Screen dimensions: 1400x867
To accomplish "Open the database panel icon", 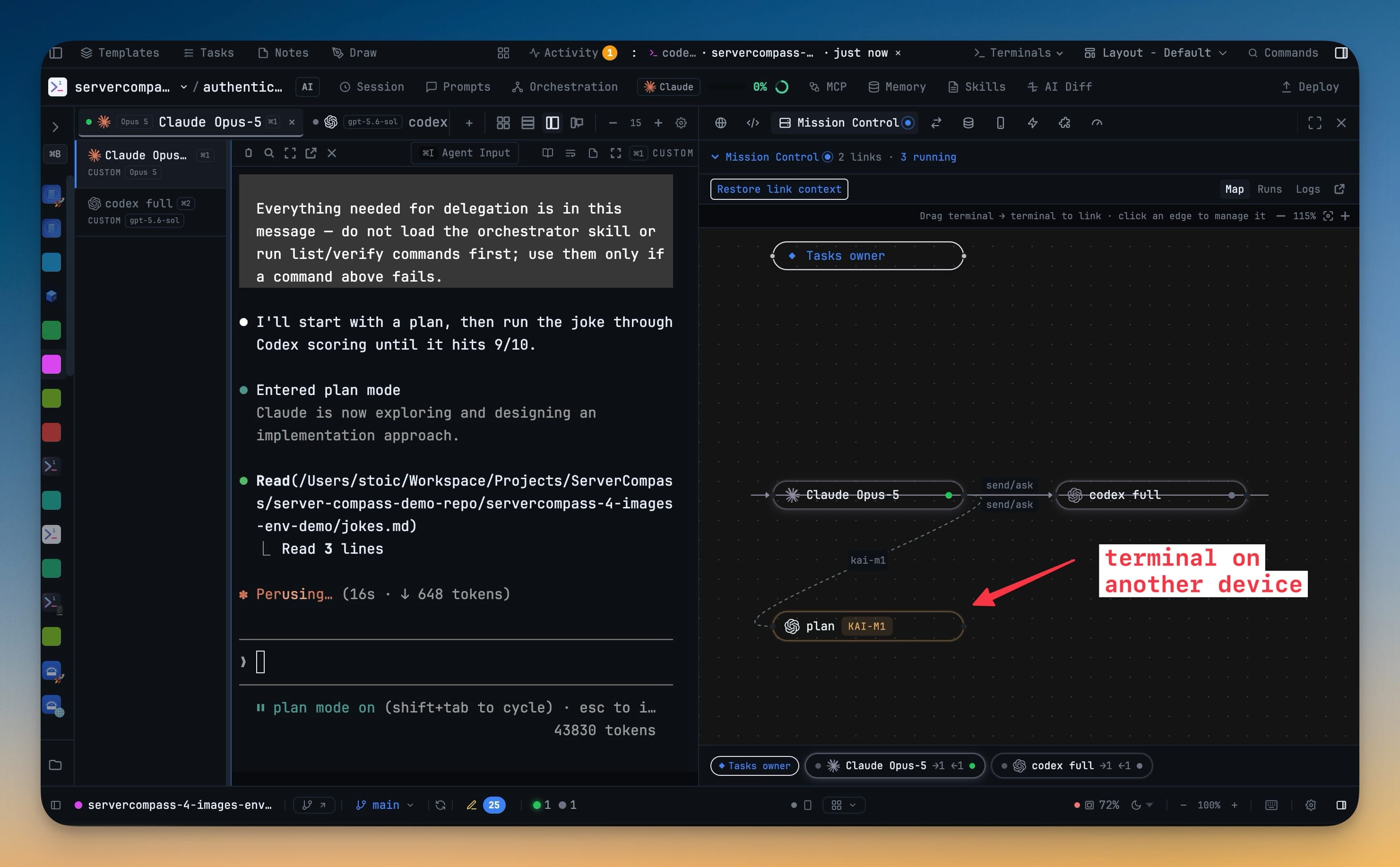I will pos(968,123).
